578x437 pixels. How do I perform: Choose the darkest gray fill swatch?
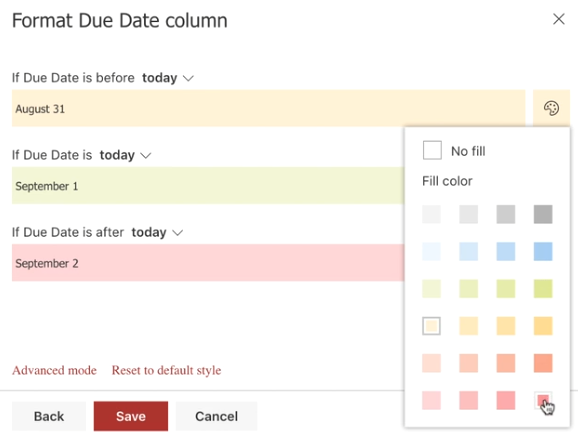click(543, 214)
